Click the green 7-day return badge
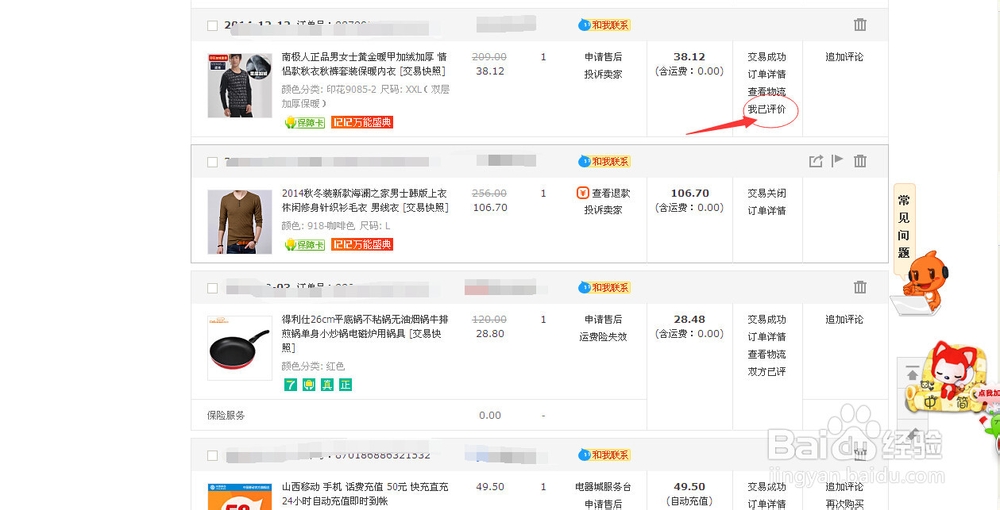 pos(291,384)
